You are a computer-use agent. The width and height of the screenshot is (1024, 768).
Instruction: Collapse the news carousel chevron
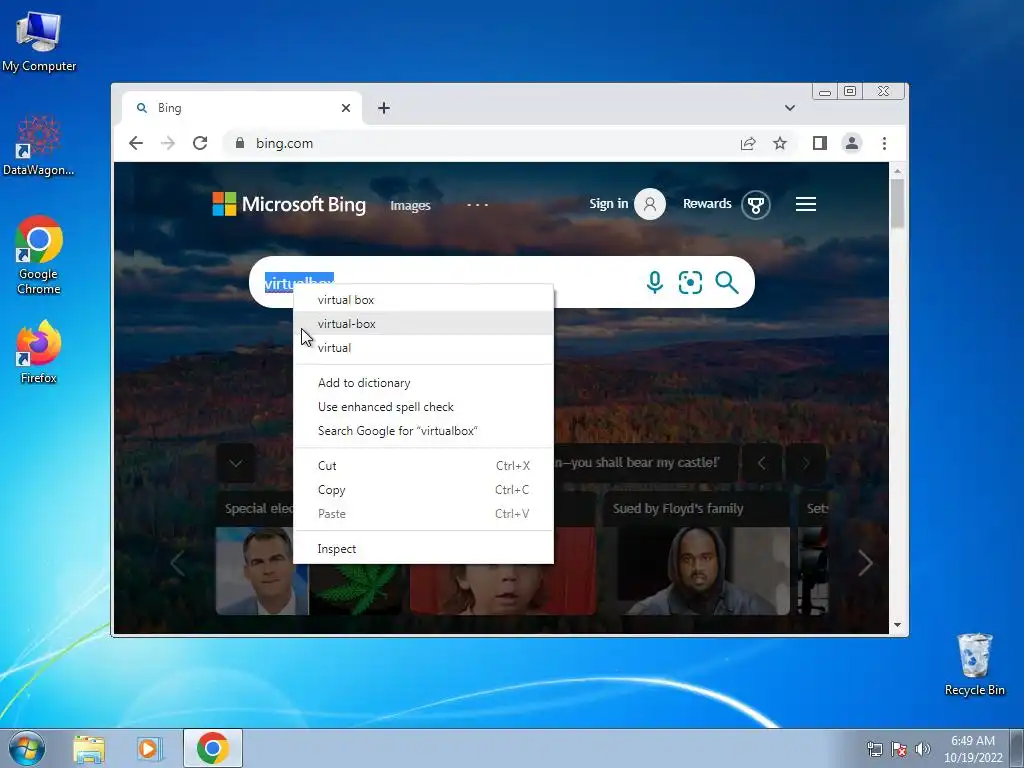click(236, 464)
